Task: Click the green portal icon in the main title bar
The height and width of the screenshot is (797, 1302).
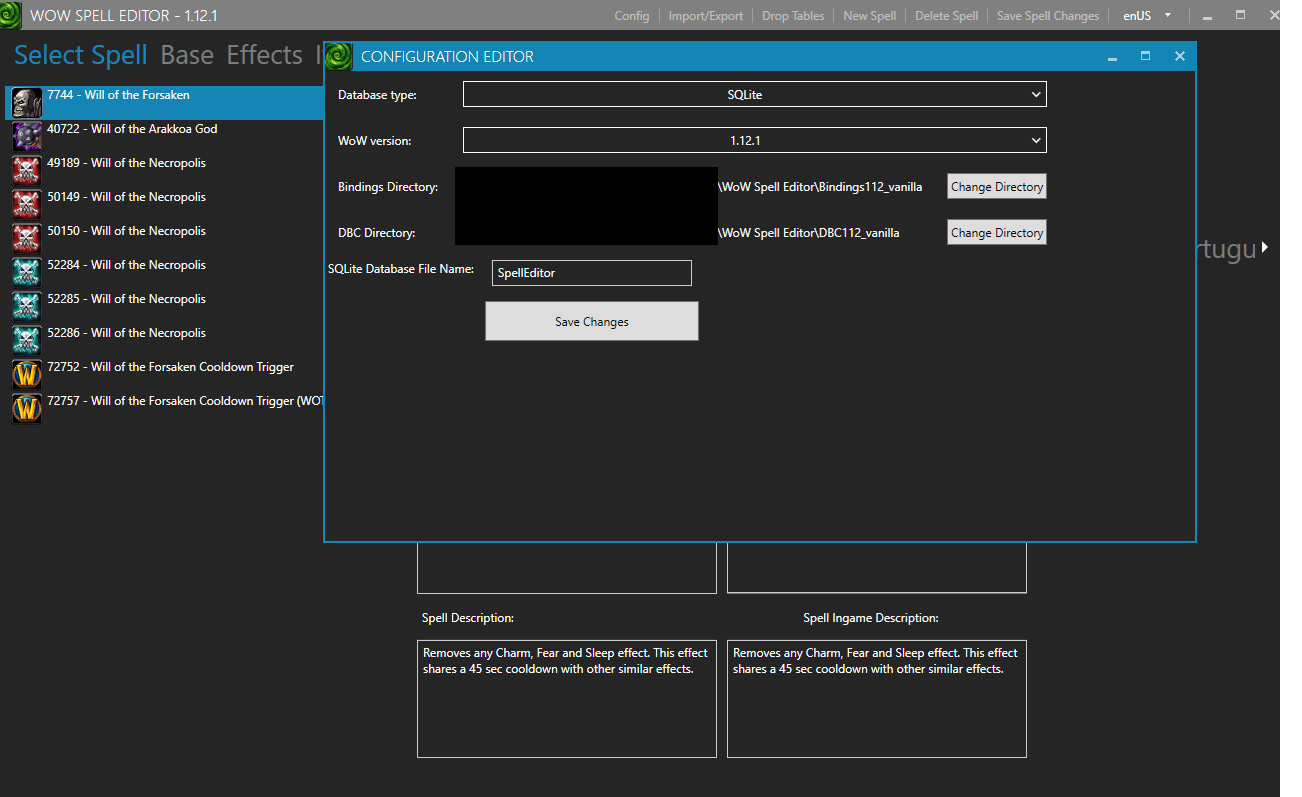Action: [x=11, y=15]
